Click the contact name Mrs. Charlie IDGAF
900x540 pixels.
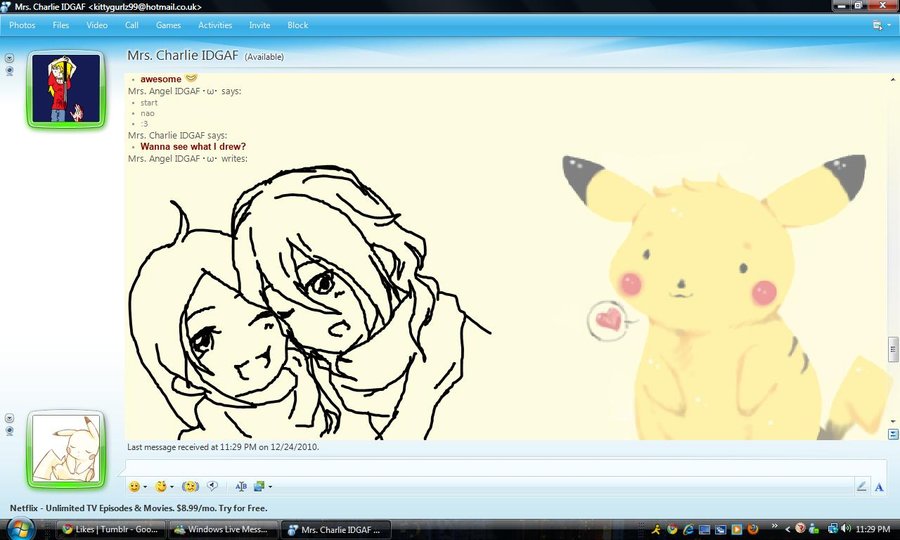183,56
